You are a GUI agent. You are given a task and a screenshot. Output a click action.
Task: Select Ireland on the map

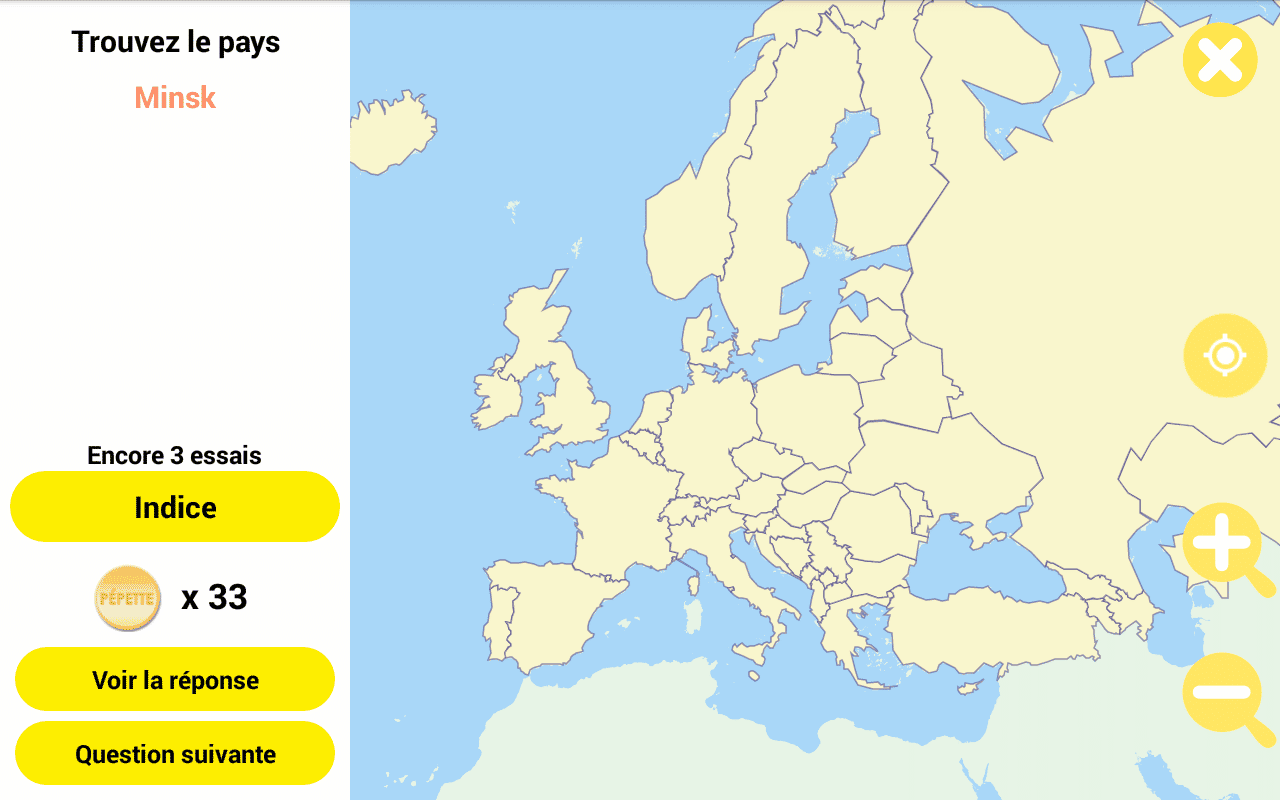point(497,397)
